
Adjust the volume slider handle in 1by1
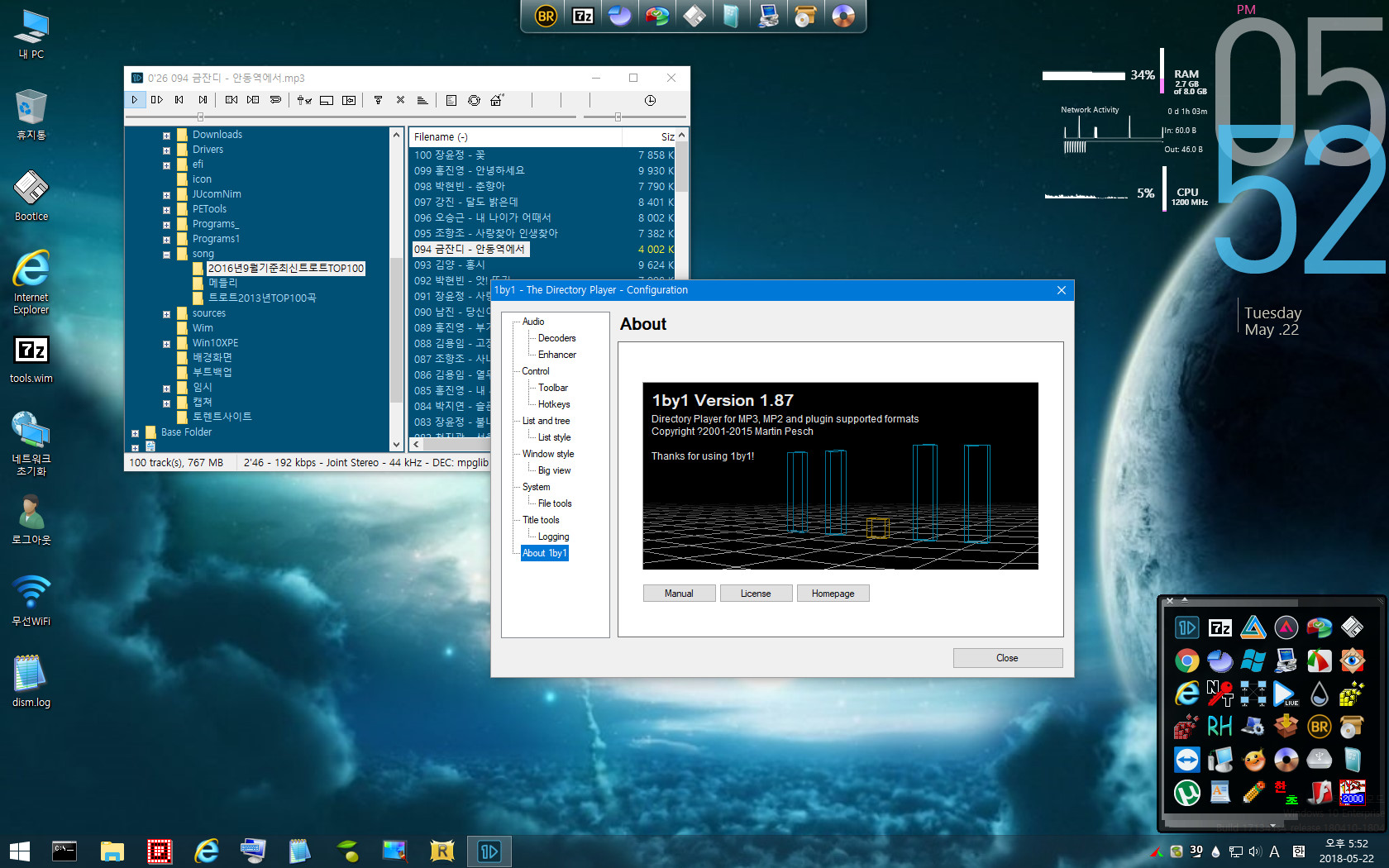tap(618, 117)
